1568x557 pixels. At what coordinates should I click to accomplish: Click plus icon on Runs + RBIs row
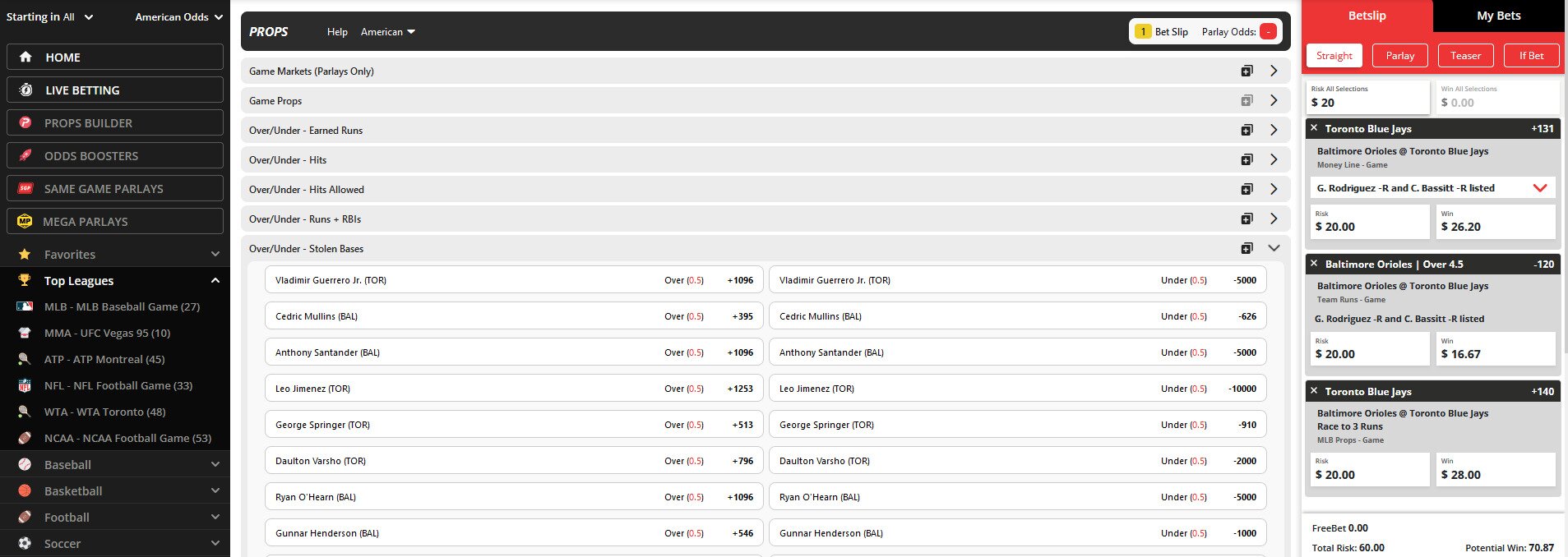(x=1247, y=219)
